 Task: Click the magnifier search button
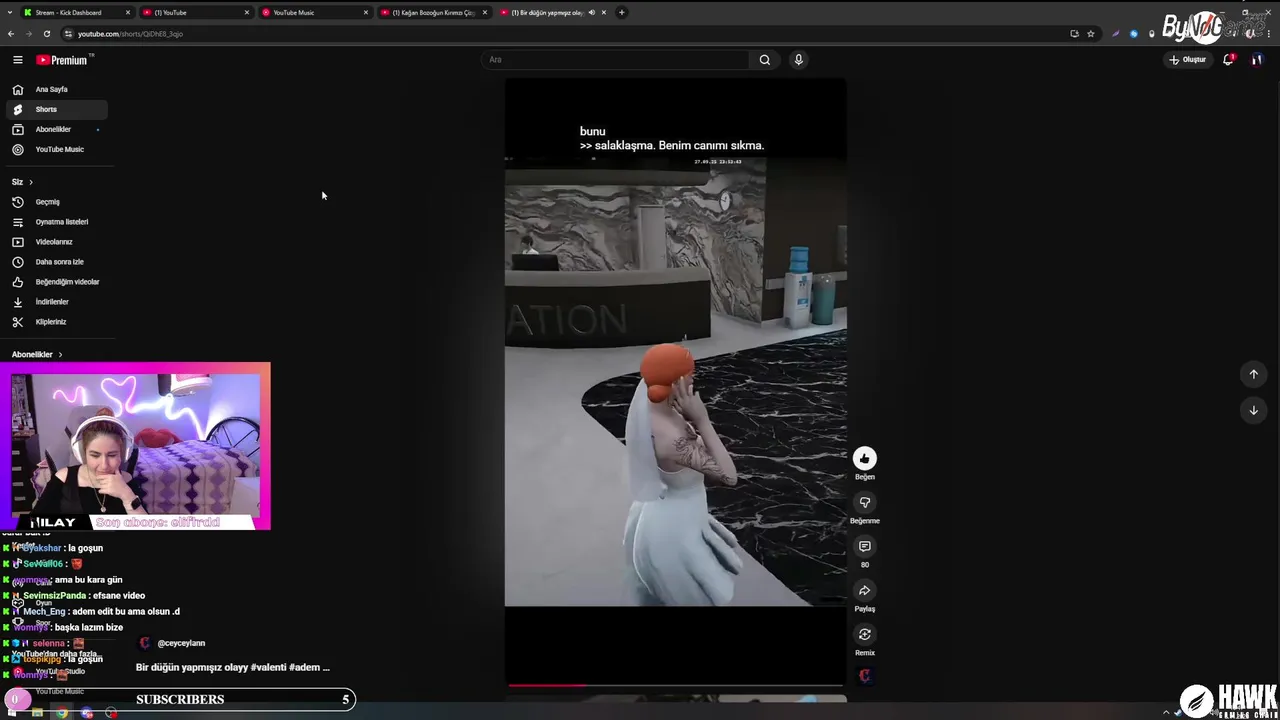765,60
